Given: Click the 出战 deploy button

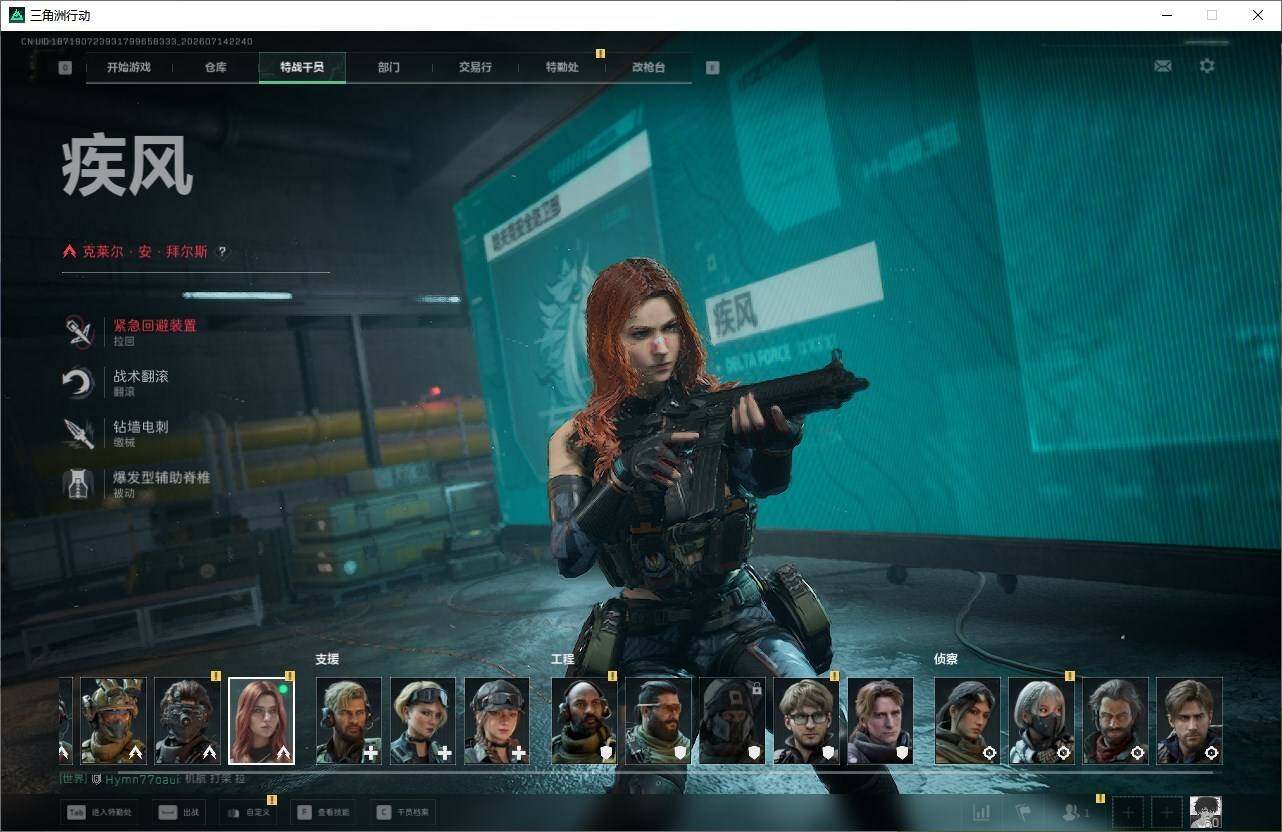Looking at the screenshot, I should [x=179, y=812].
